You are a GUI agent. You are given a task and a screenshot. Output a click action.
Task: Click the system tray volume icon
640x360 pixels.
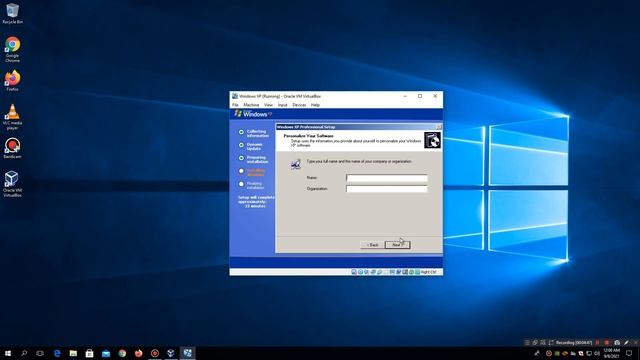(x=597, y=353)
